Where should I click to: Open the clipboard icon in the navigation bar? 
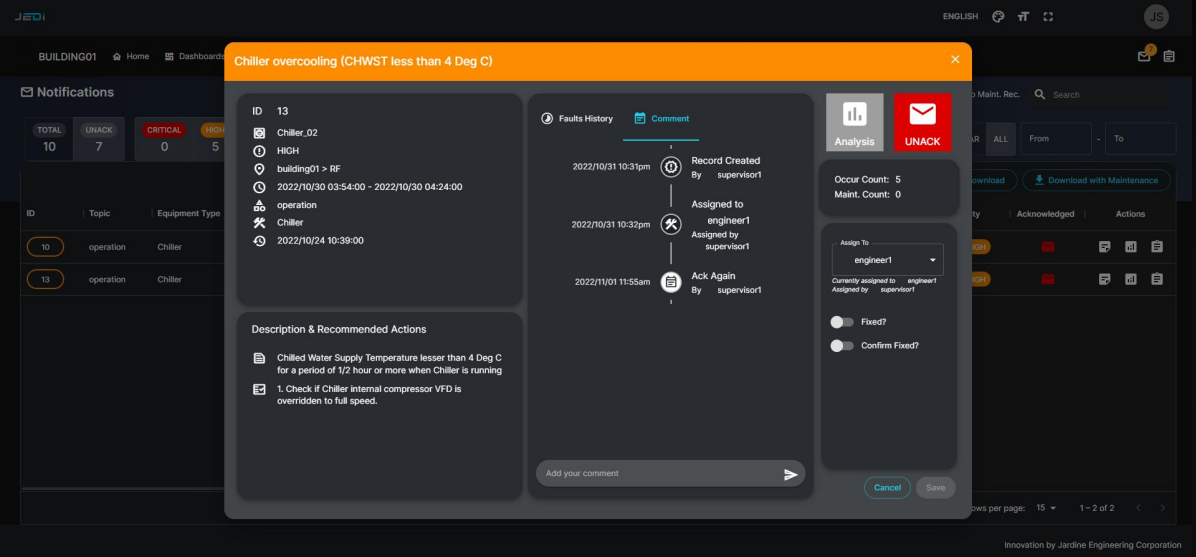[x=1169, y=56]
